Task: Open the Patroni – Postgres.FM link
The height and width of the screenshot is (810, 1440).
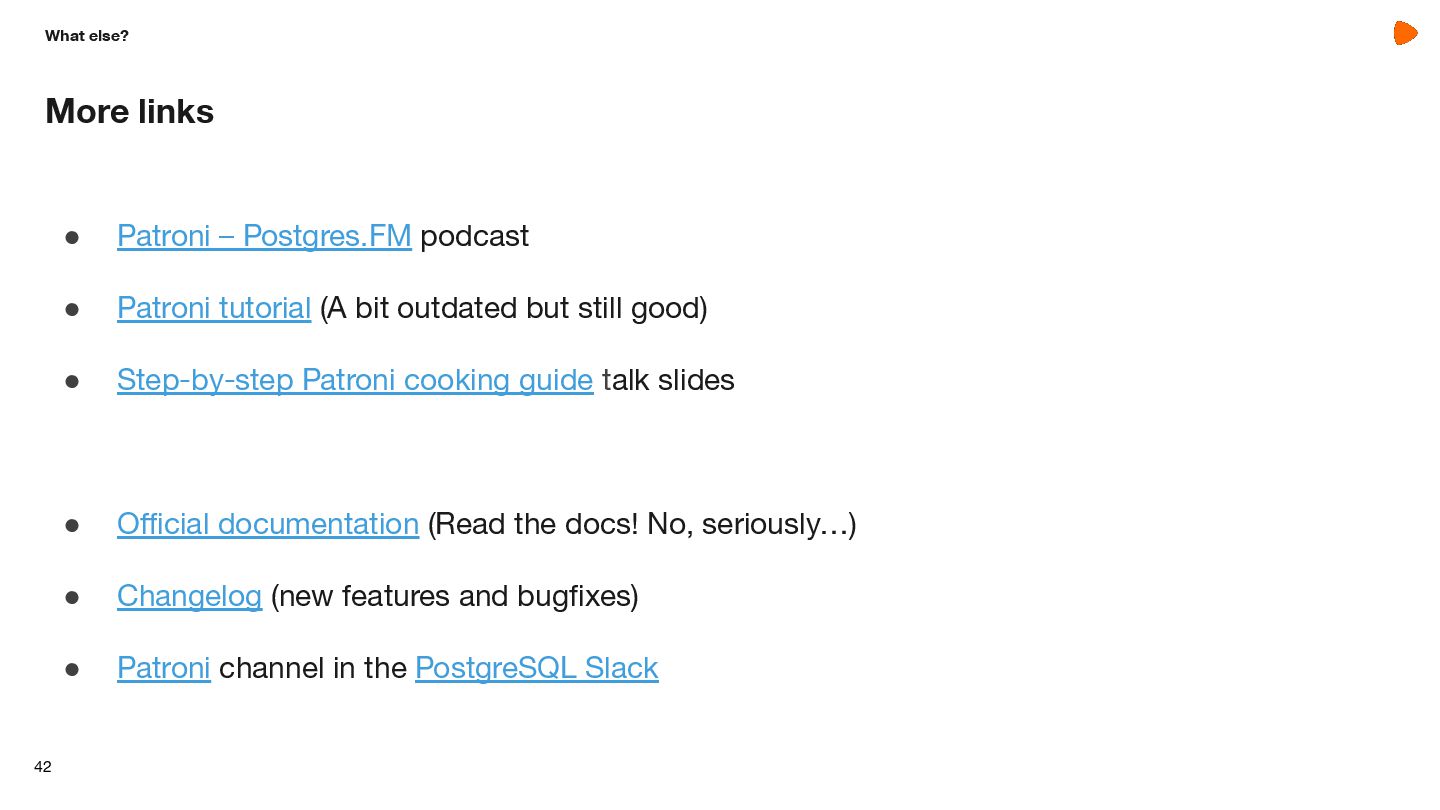Action: [x=264, y=236]
